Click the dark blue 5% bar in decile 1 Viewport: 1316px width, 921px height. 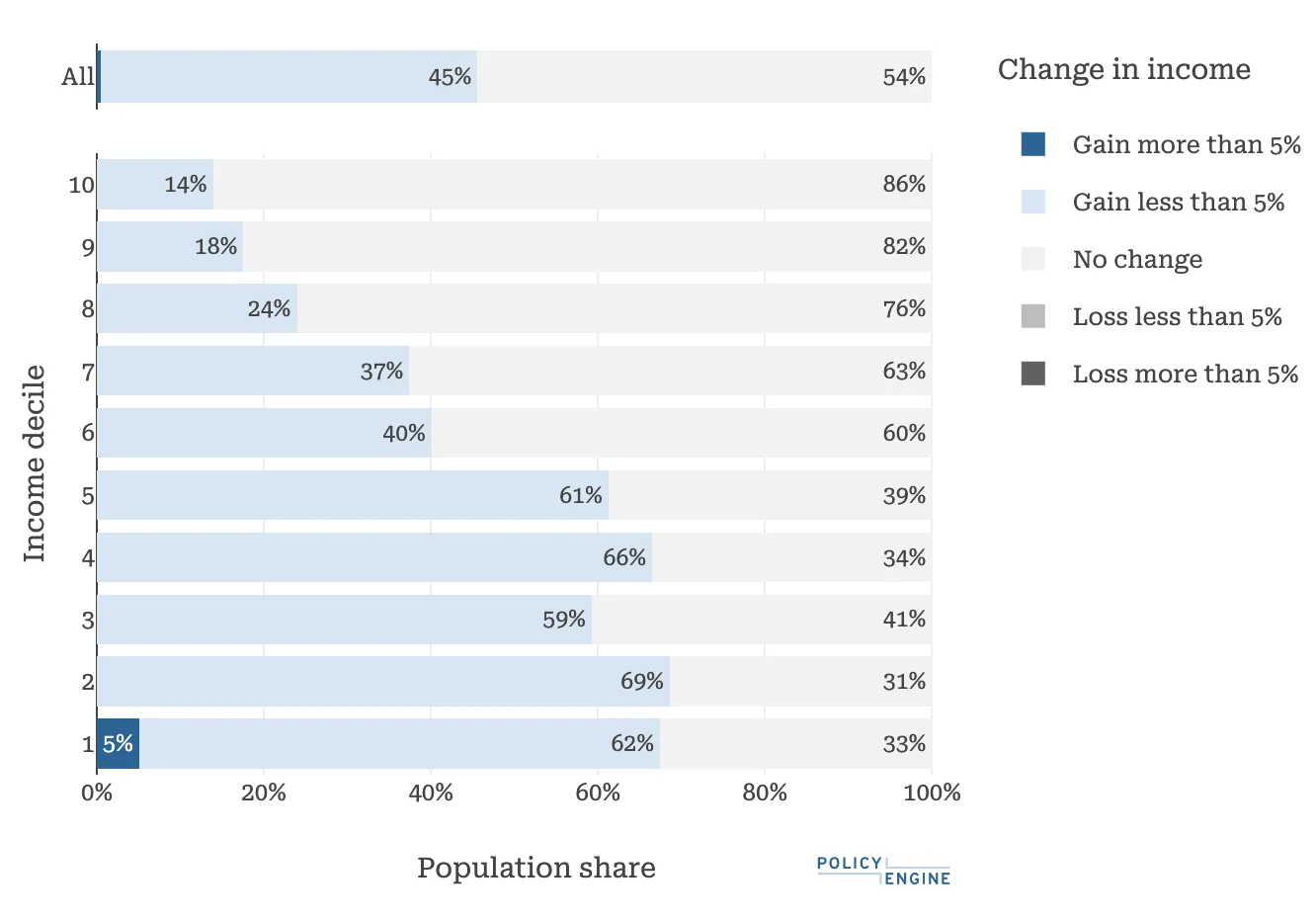(118, 743)
